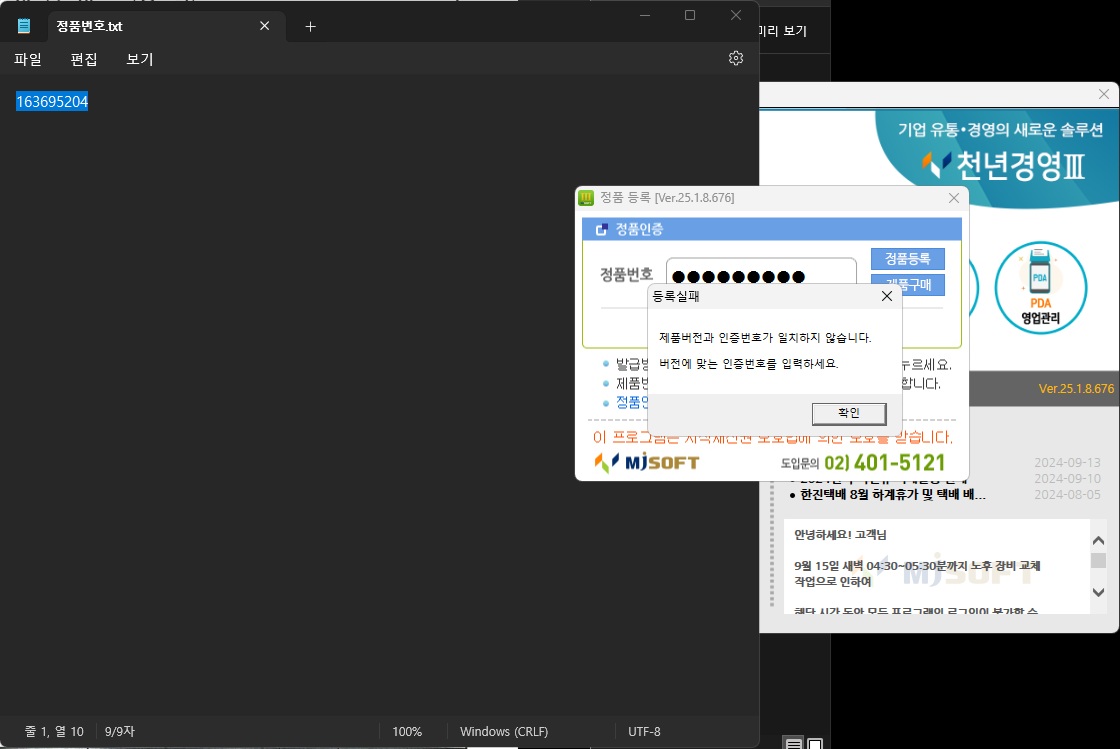Click '버전에 맞는 인증번호를 입력하세요.' message
Viewport: 1120px width, 749px height.
tap(749, 363)
